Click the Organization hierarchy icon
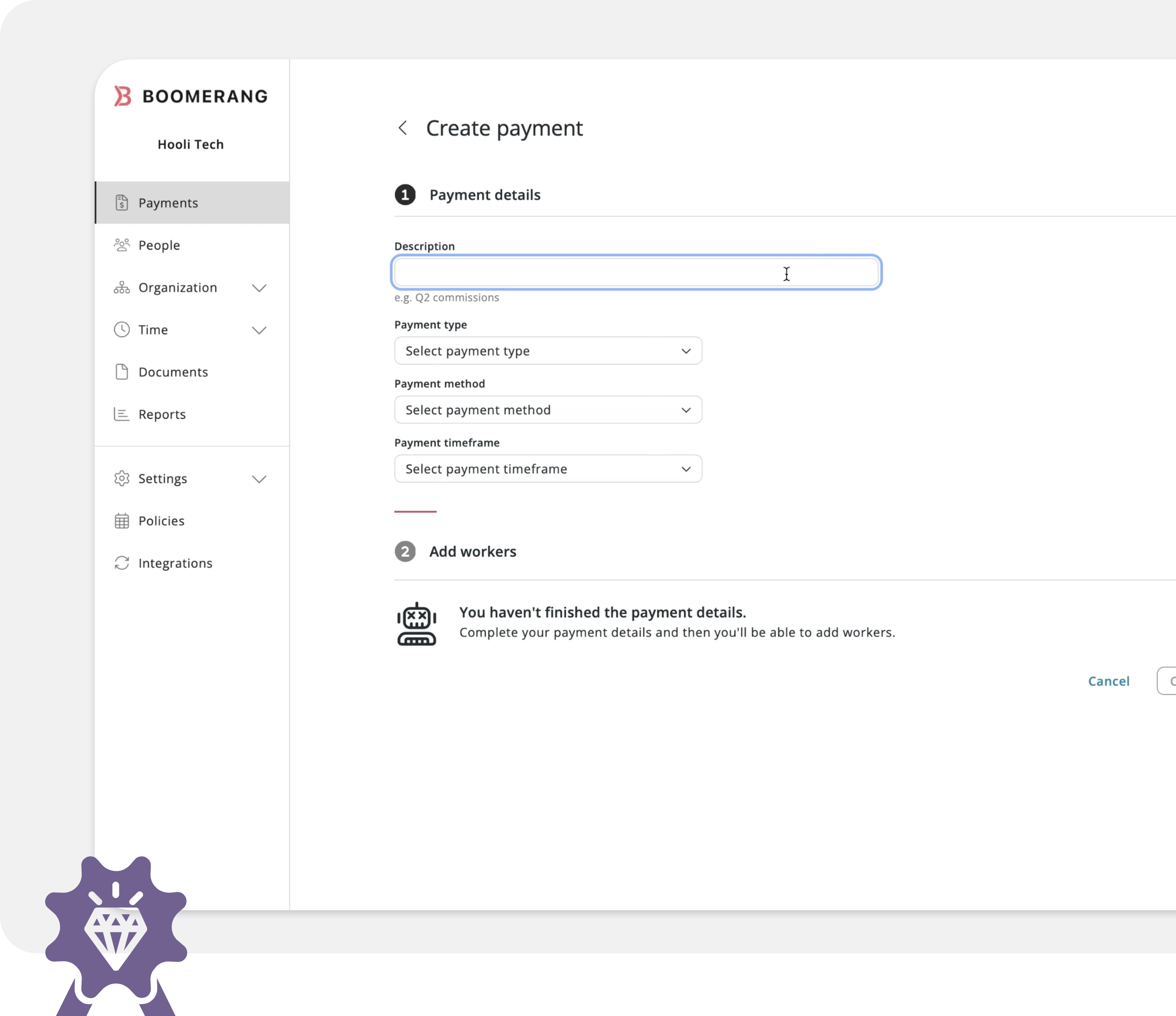Viewport: 1176px width, 1016px height. pyautogui.click(x=121, y=287)
